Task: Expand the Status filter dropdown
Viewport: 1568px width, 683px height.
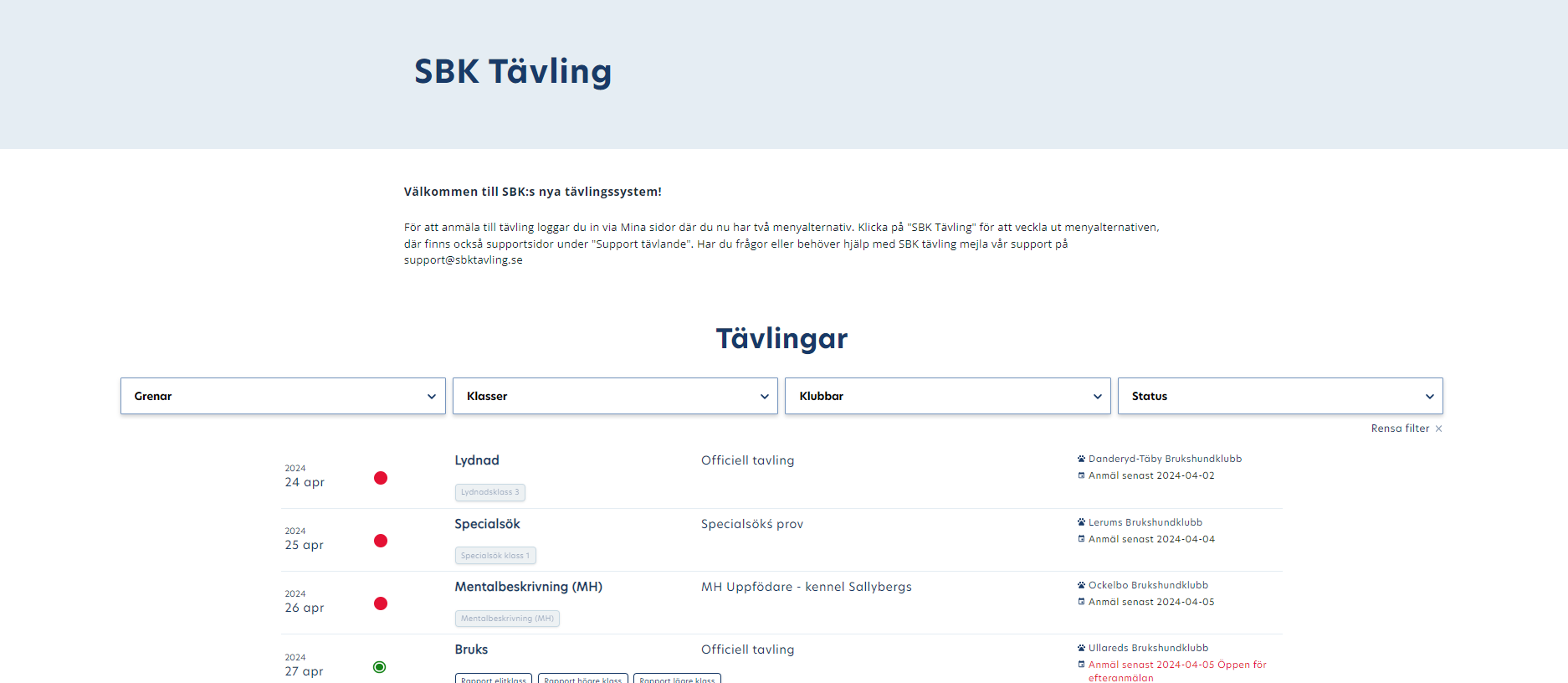Action: [x=1280, y=396]
